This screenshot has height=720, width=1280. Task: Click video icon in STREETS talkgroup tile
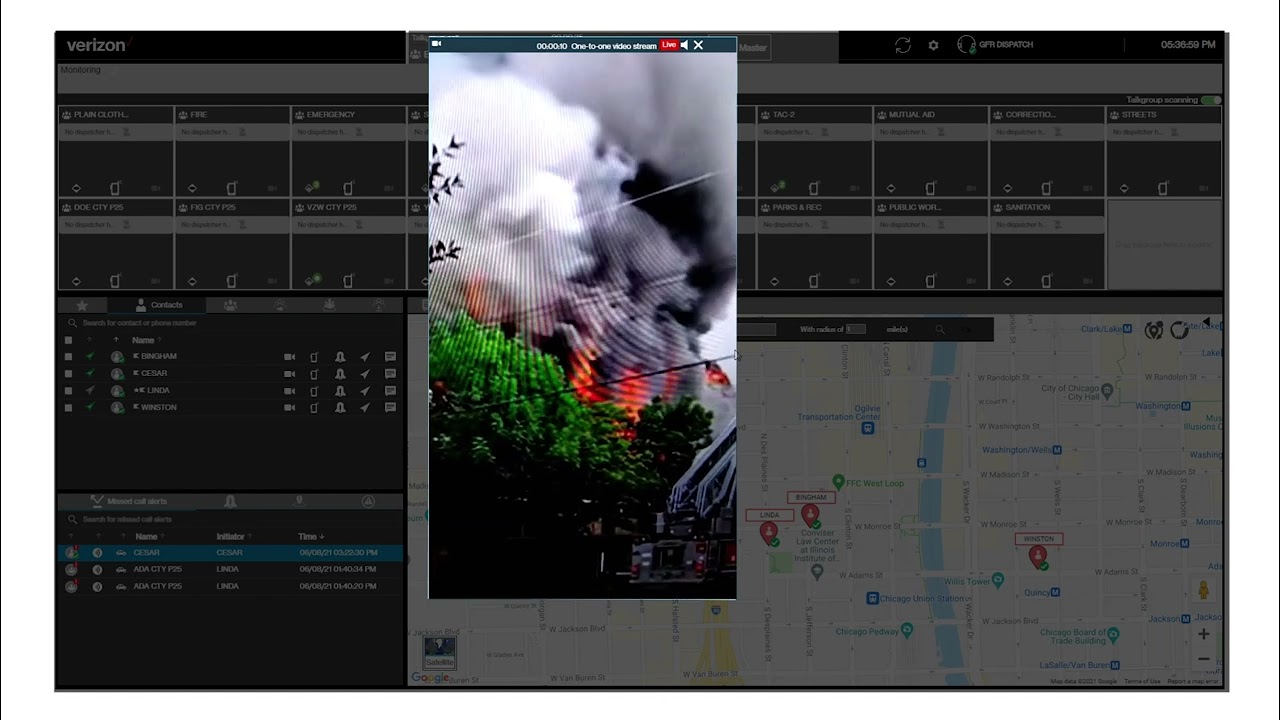[x=1205, y=189]
